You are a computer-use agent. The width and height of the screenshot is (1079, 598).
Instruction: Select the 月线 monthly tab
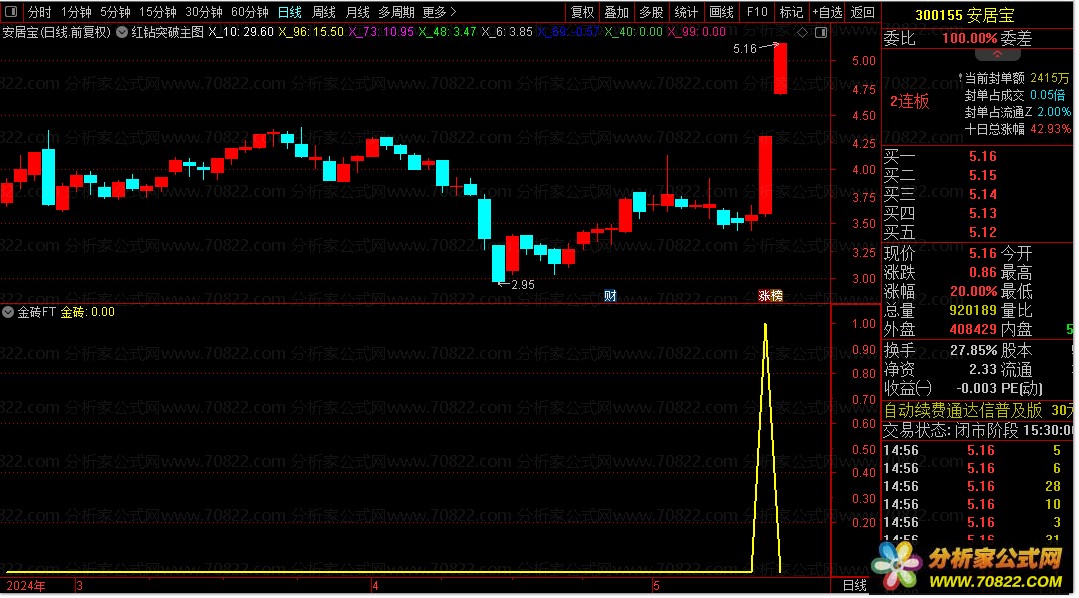click(357, 12)
